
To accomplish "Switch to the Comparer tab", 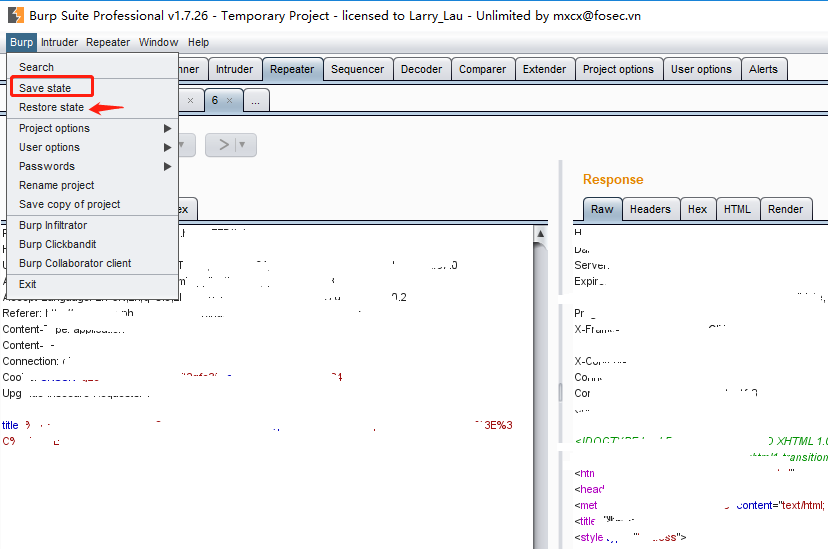I will pos(482,69).
